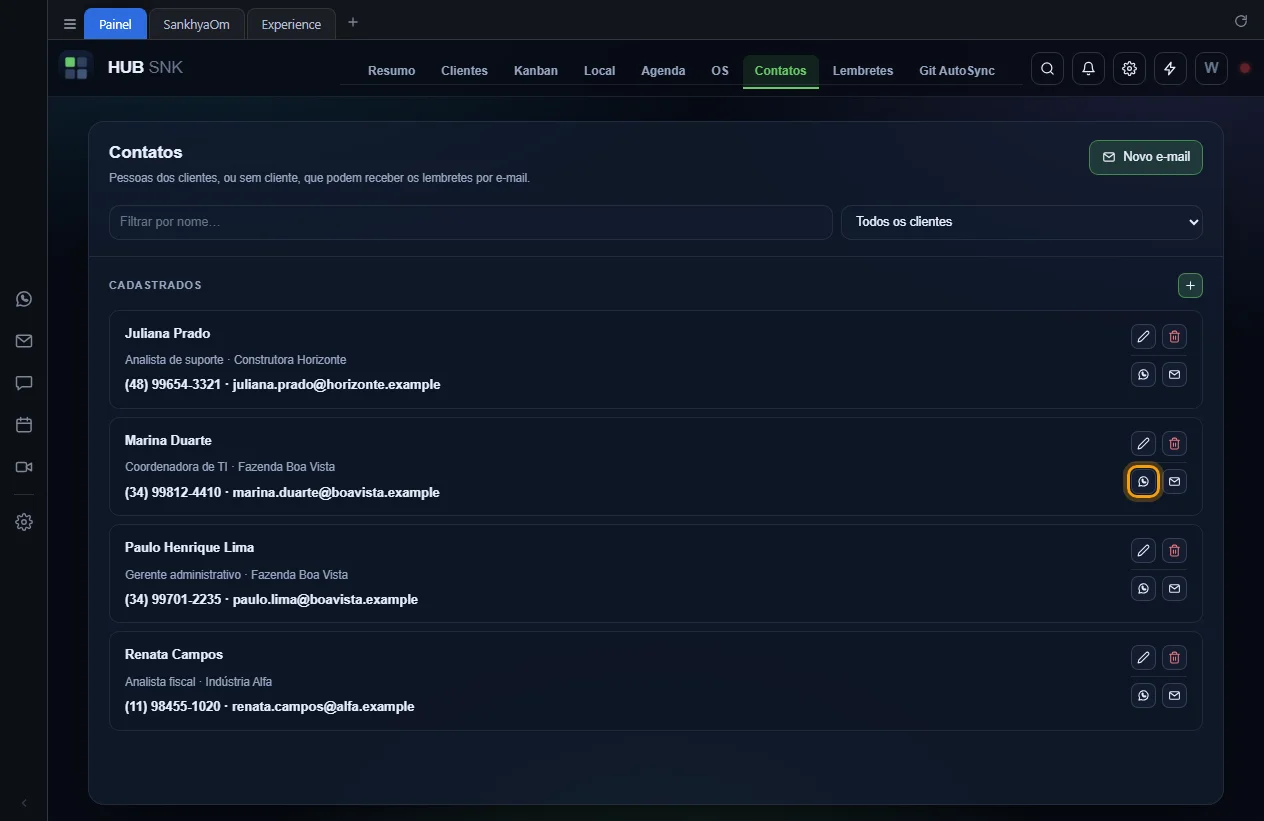Delete Paulo Henrique Lima contact
Screen dimensions: 1264x821
coord(1174,551)
